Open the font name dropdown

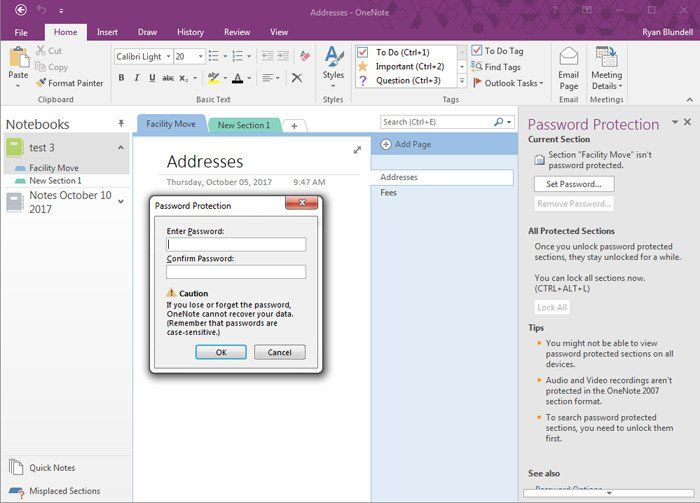click(x=168, y=56)
